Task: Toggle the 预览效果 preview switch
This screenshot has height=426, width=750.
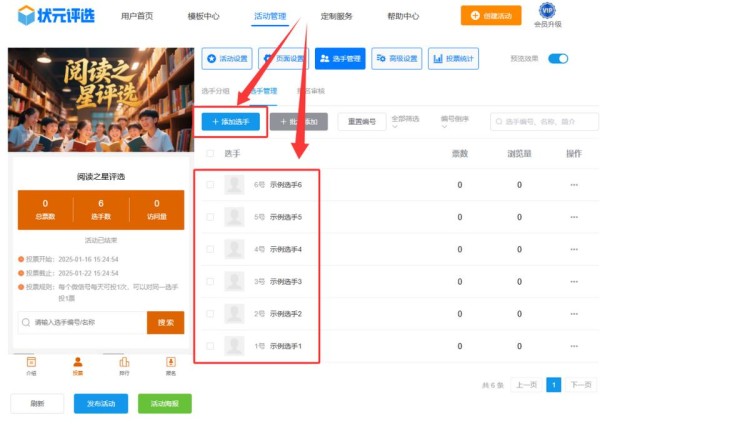Action: (558, 59)
